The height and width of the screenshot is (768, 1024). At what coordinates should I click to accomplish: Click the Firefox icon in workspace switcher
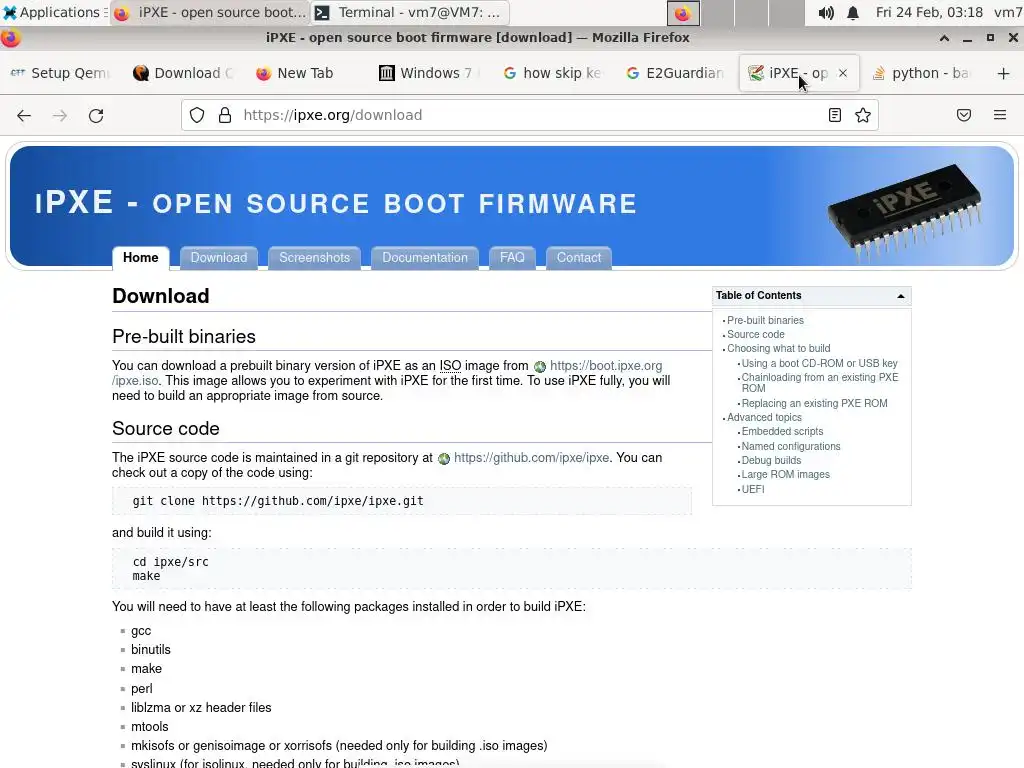(x=683, y=13)
